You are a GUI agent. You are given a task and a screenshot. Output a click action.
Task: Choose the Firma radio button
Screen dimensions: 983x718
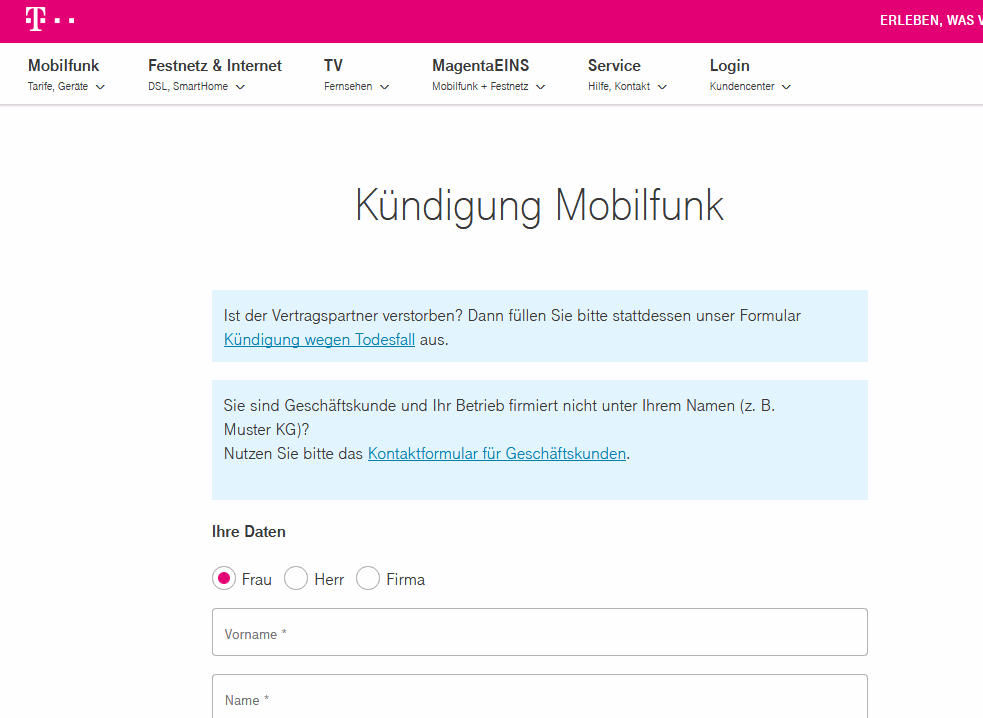368,578
